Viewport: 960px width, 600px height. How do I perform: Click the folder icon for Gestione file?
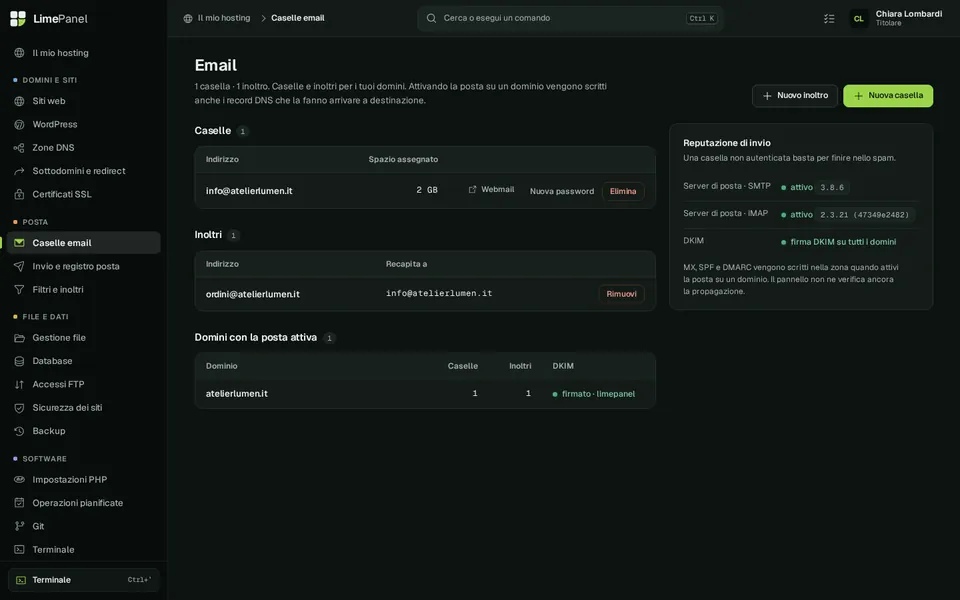tap(19, 337)
